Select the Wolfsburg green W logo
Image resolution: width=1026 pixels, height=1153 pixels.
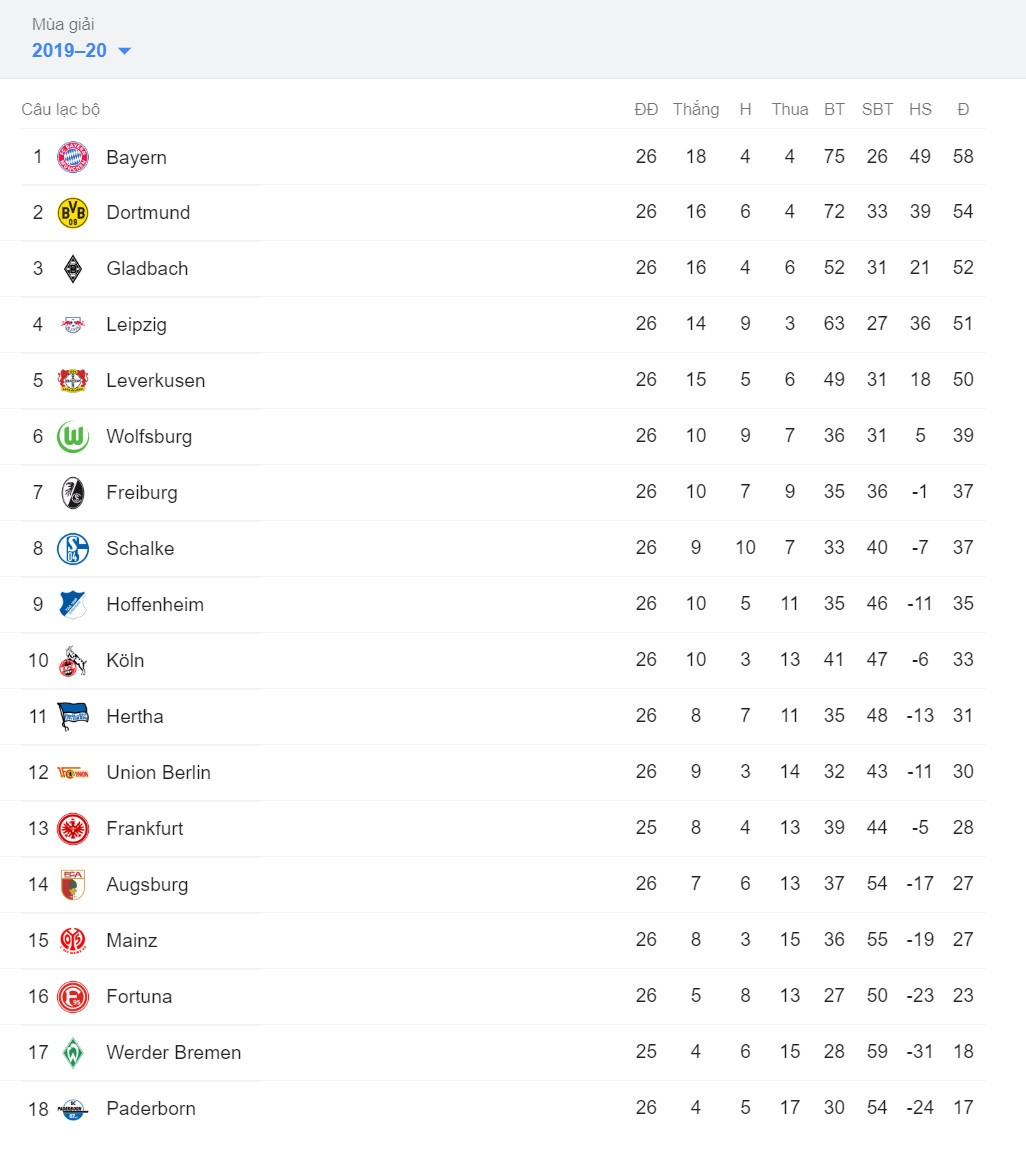73,436
